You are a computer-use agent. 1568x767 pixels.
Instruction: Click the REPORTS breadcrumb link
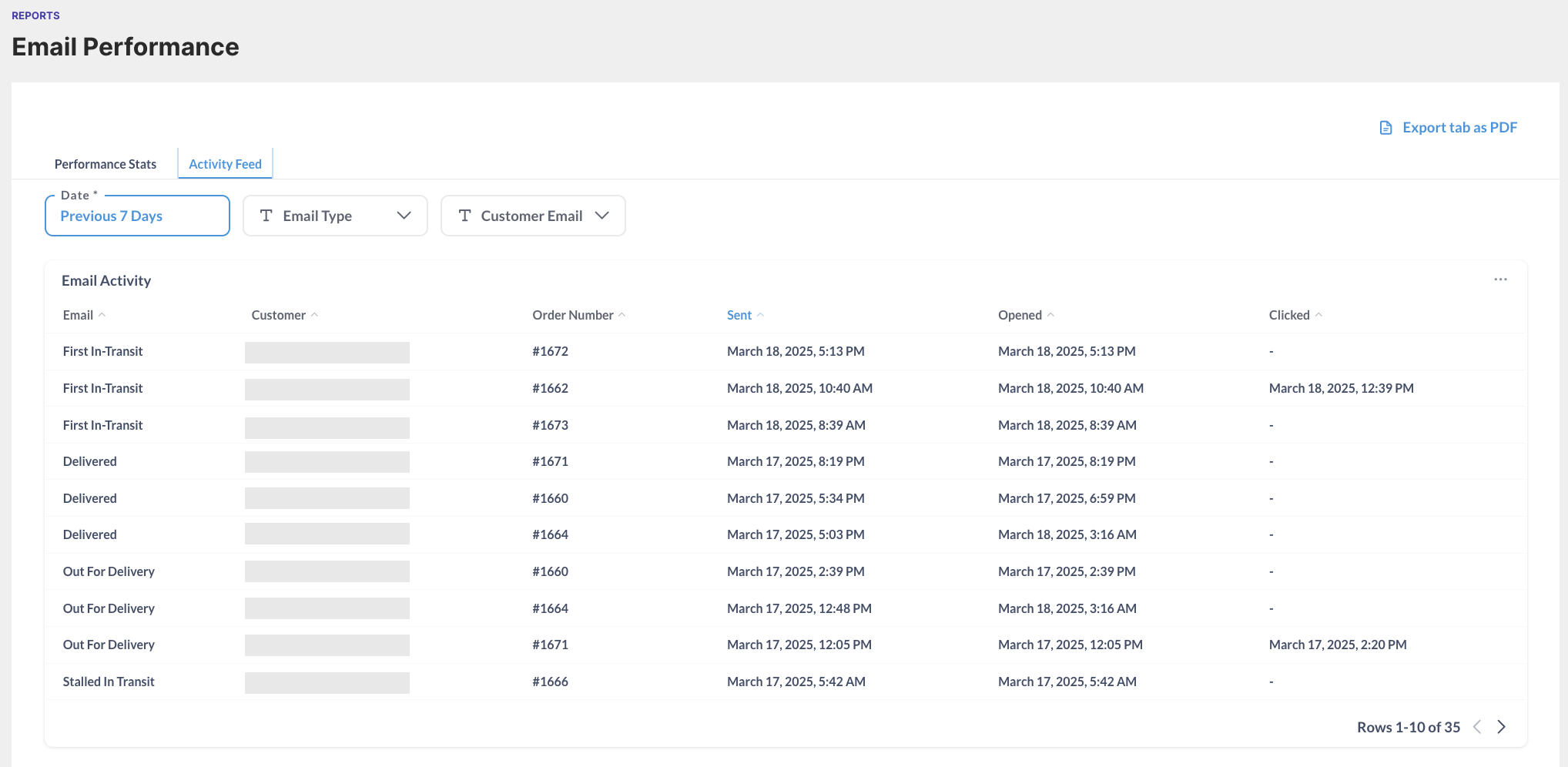pos(35,15)
